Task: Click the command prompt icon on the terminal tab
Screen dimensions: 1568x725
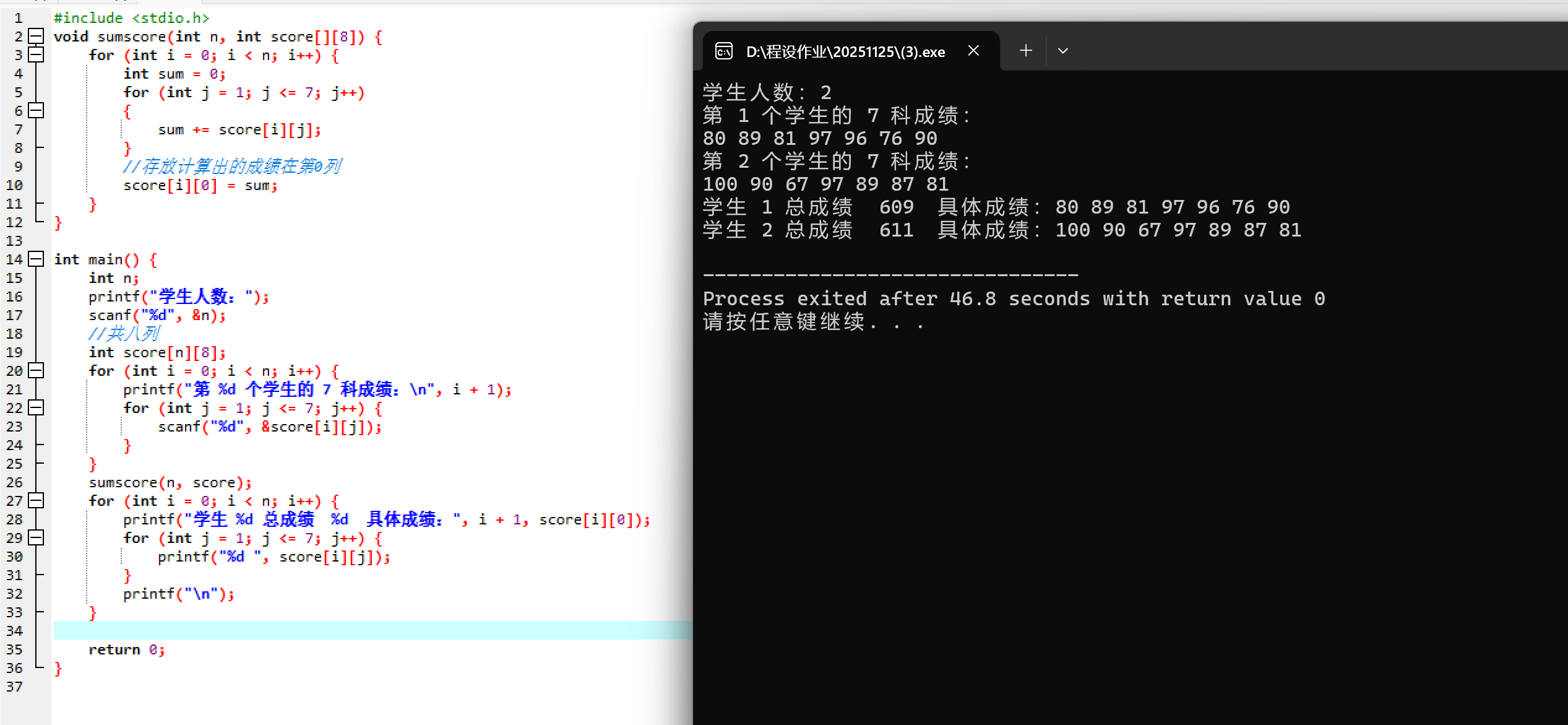Action: point(723,51)
